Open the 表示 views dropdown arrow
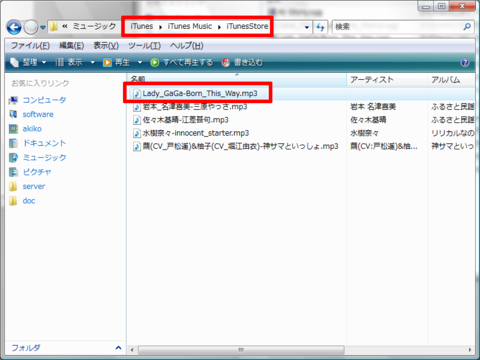Screen dimensions: 480x360 pos(92,62)
